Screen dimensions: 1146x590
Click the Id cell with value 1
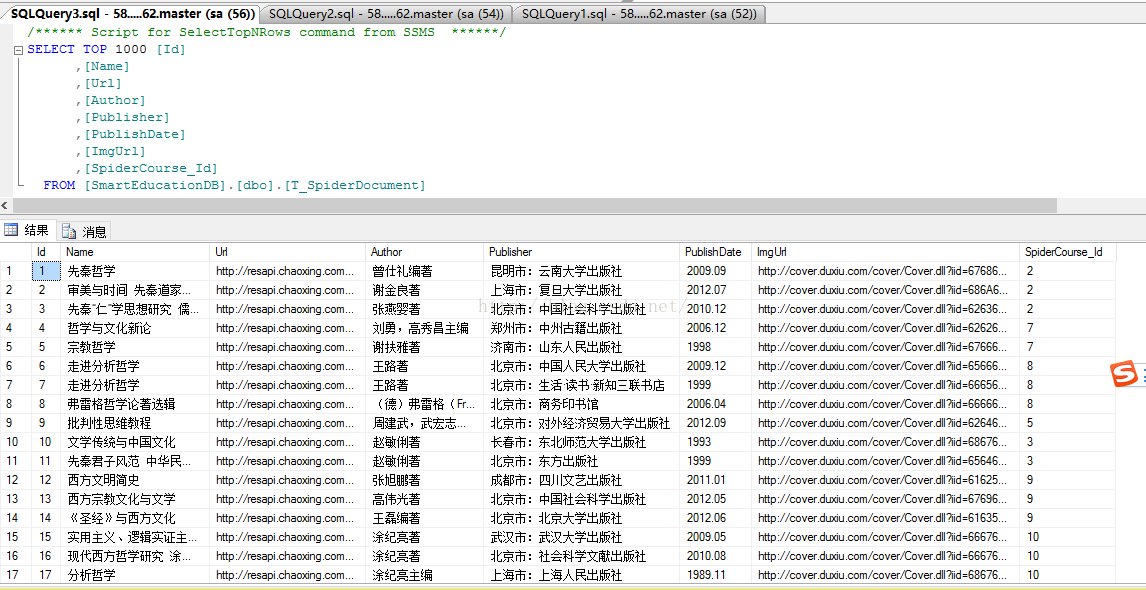point(46,271)
